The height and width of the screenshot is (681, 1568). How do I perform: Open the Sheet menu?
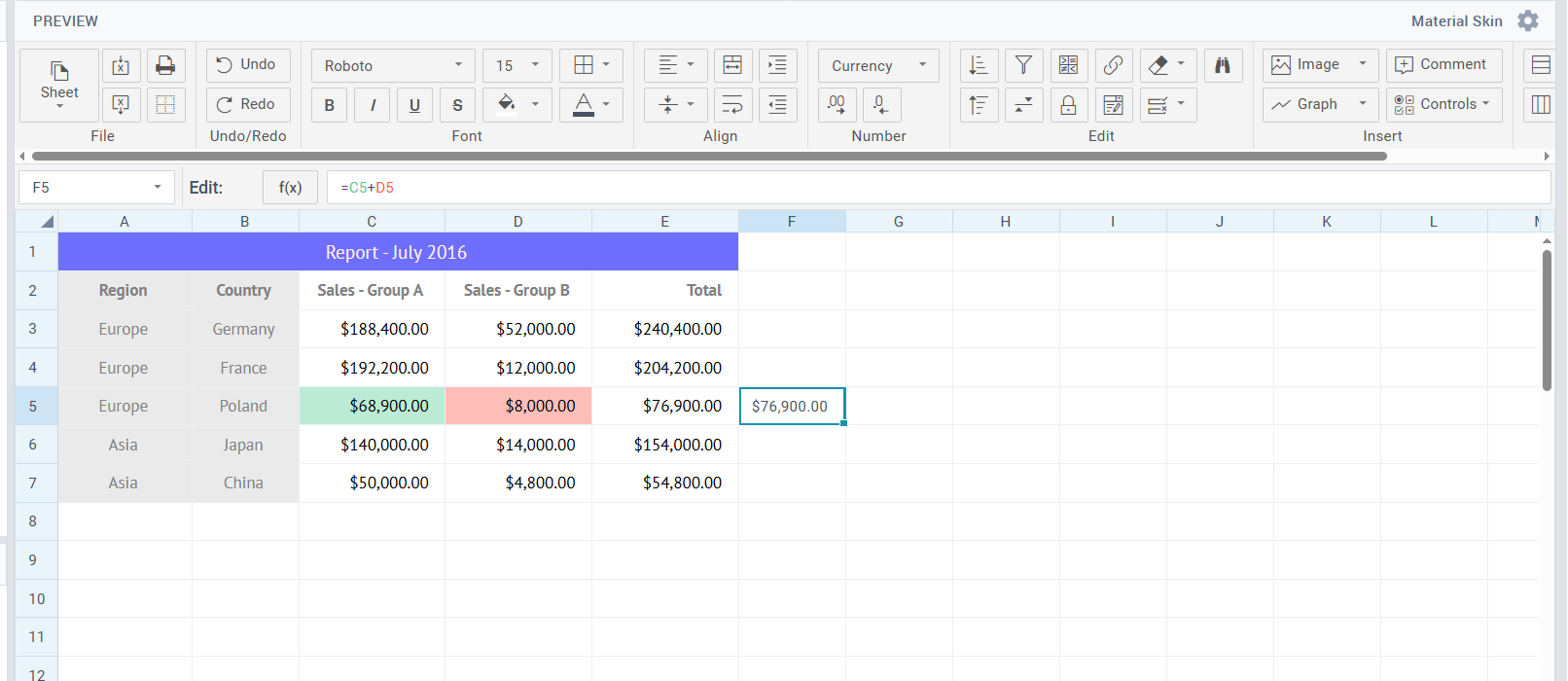click(59, 85)
